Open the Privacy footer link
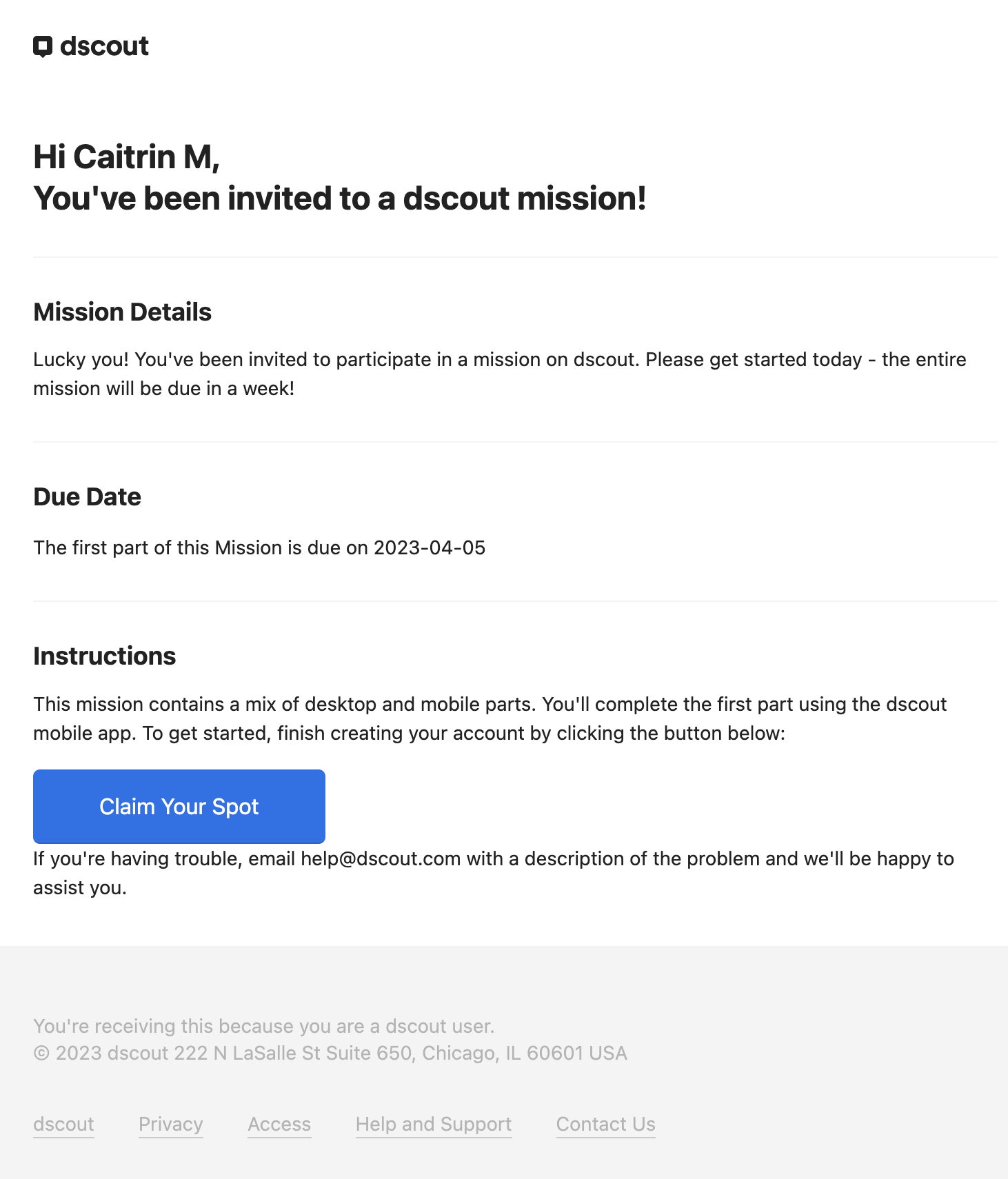Image resolution: width=1008 pixels, height=1179 pixels. (171, 1124)
